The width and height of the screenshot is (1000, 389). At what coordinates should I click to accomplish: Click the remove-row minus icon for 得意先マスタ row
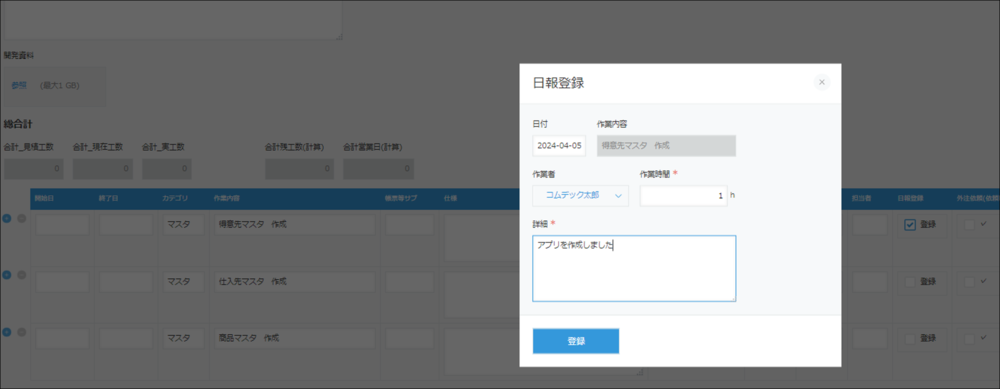pyautogui.click(x=21, y=219)
